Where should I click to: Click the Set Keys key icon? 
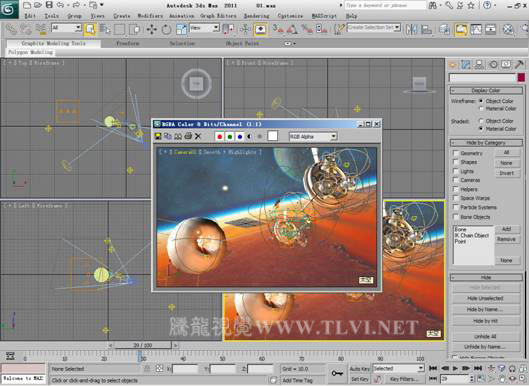tap(337, 373)
